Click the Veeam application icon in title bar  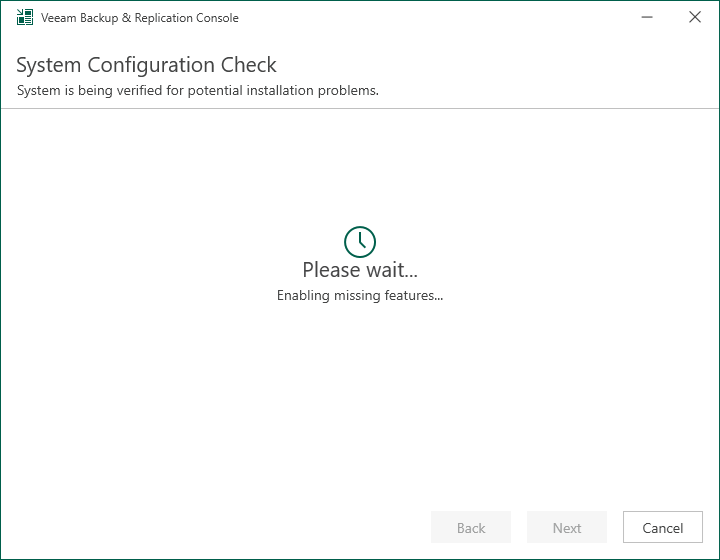tap(25, 17)
